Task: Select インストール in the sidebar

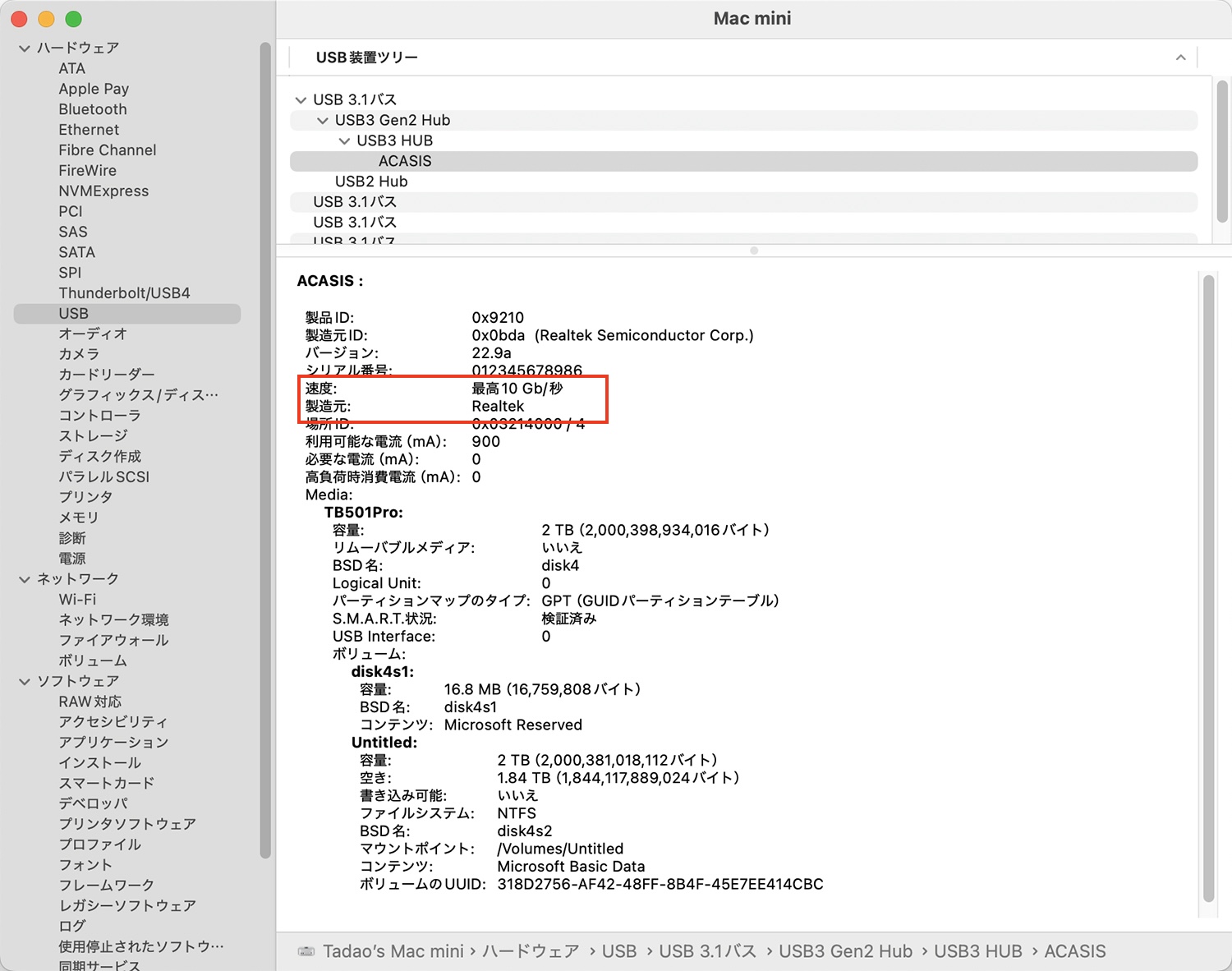Action: (99, 763)
